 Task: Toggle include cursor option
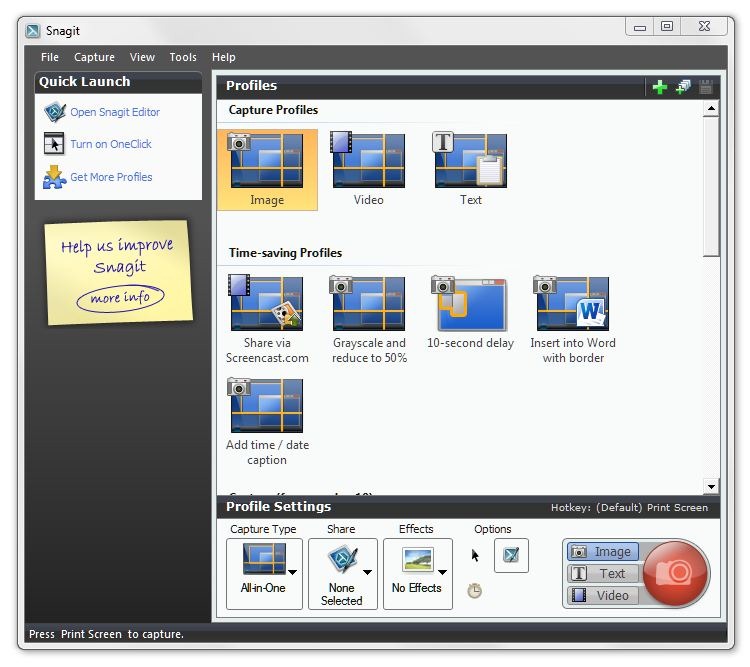475,556
